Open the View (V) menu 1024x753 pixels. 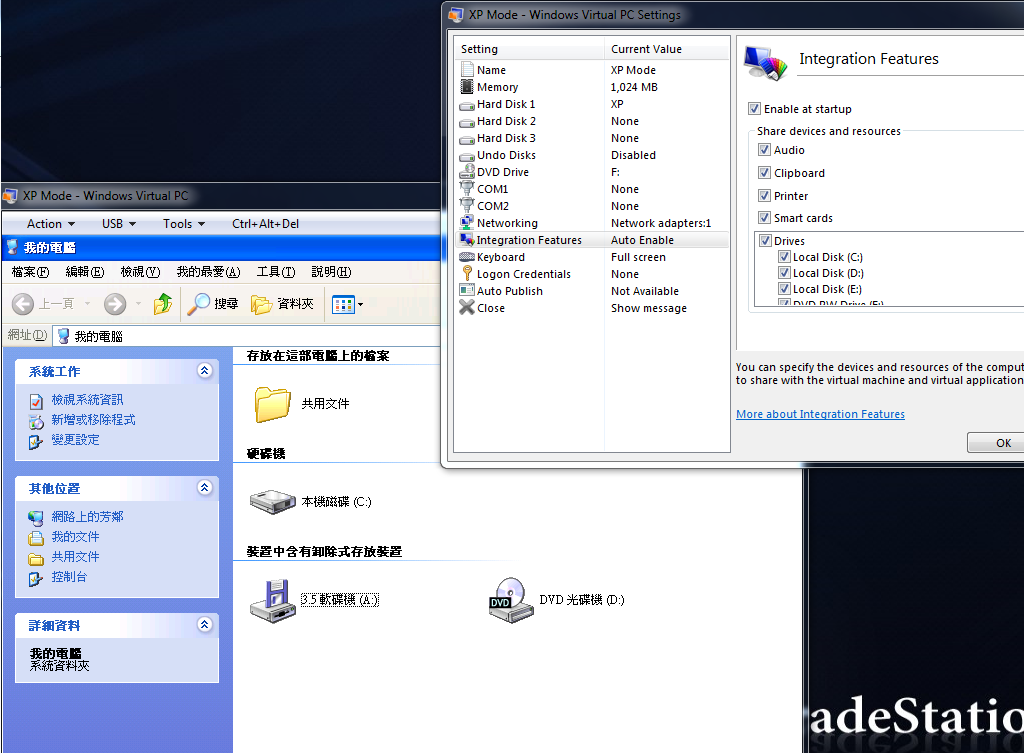pyautogui.click(x=140, y=272)
